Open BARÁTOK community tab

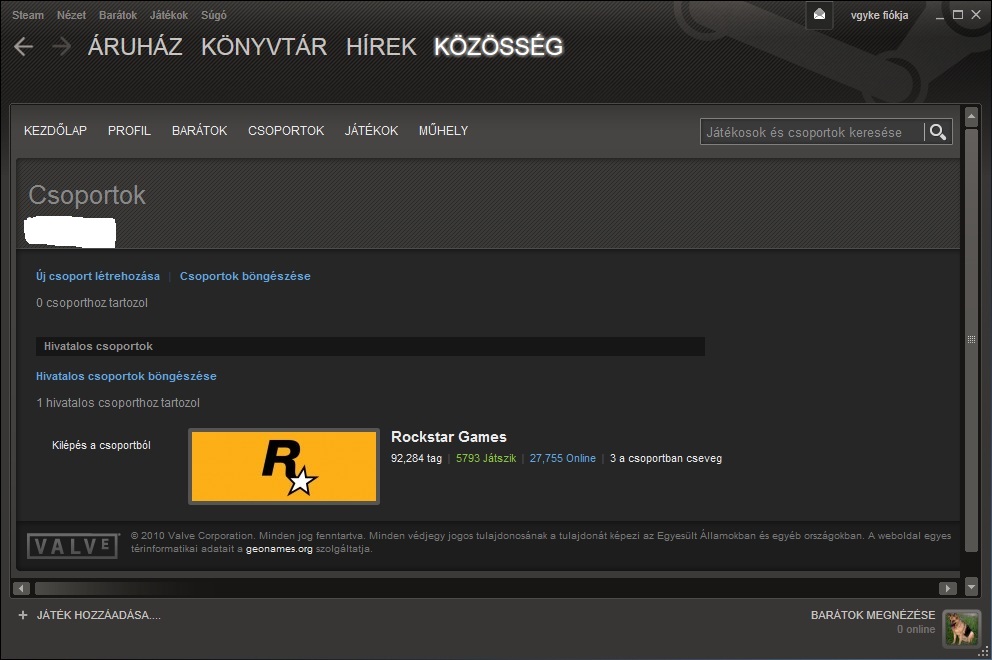[199, 130]
